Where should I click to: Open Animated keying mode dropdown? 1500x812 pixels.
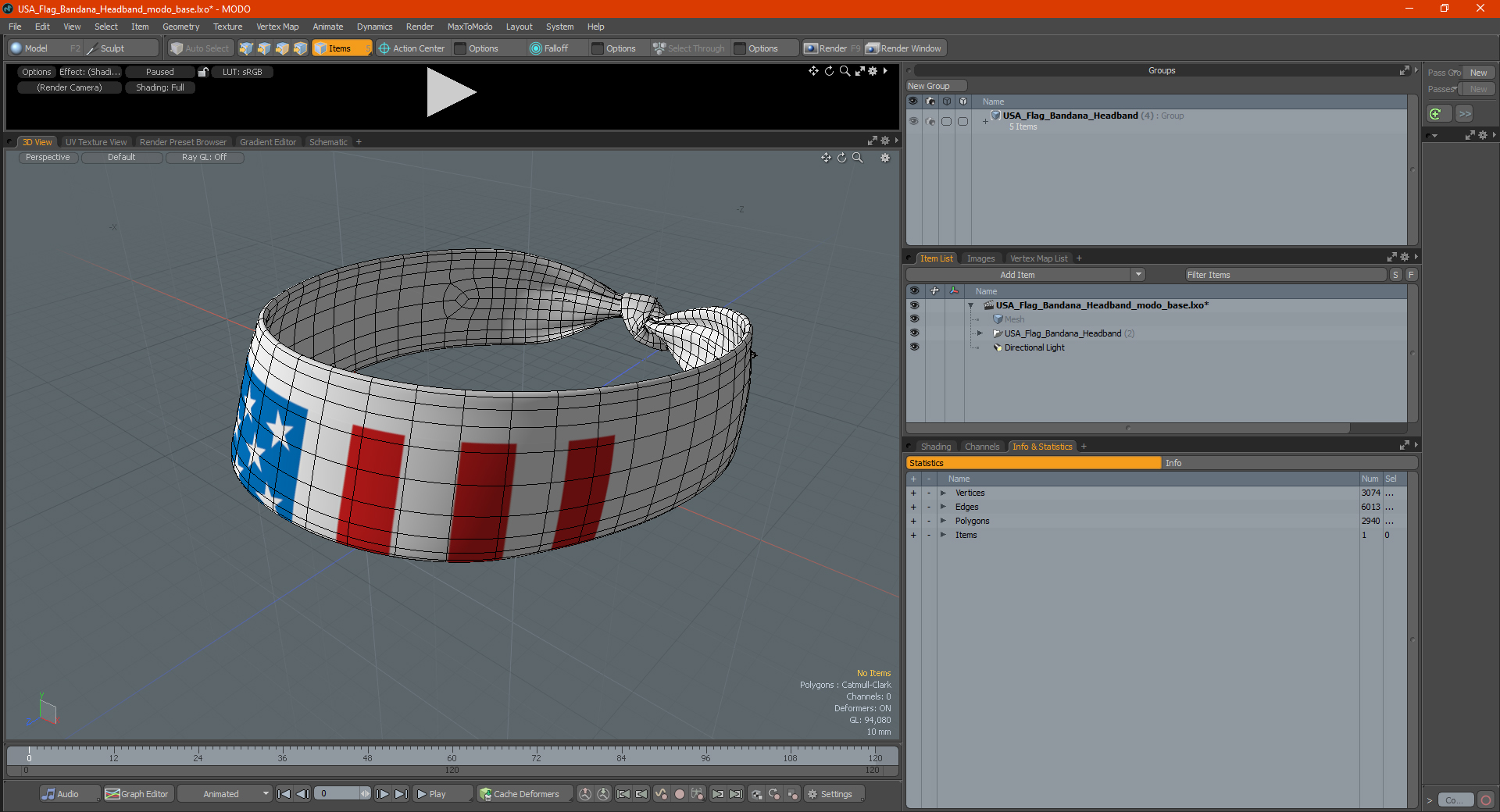pyautogui.click(x=226, y=794)
